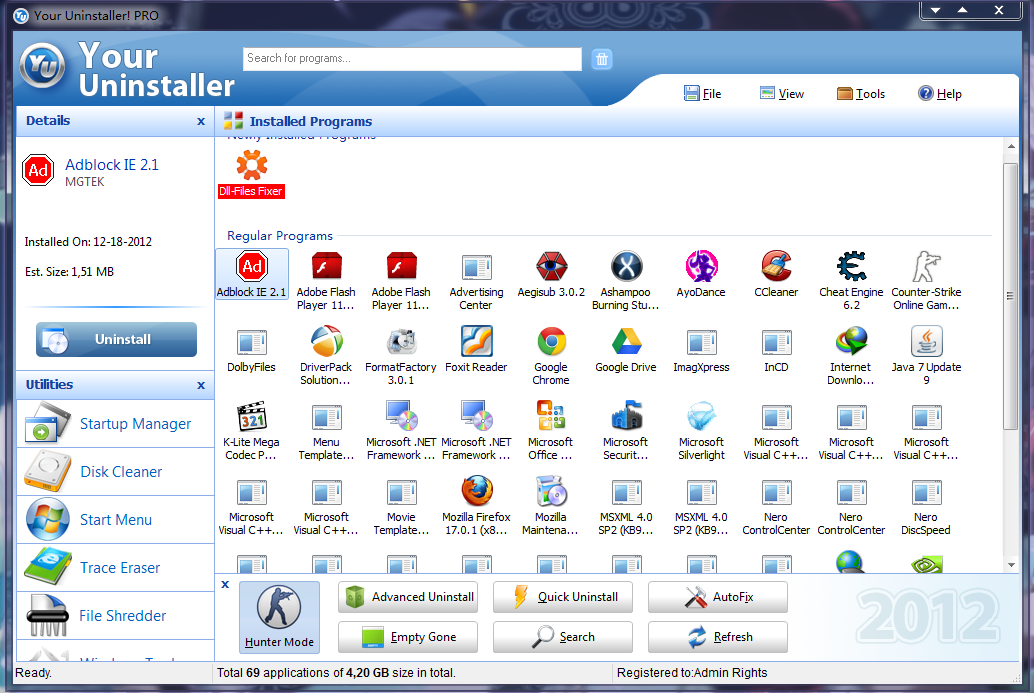Click scrollbar down arrow in program list

(1010, 564)
